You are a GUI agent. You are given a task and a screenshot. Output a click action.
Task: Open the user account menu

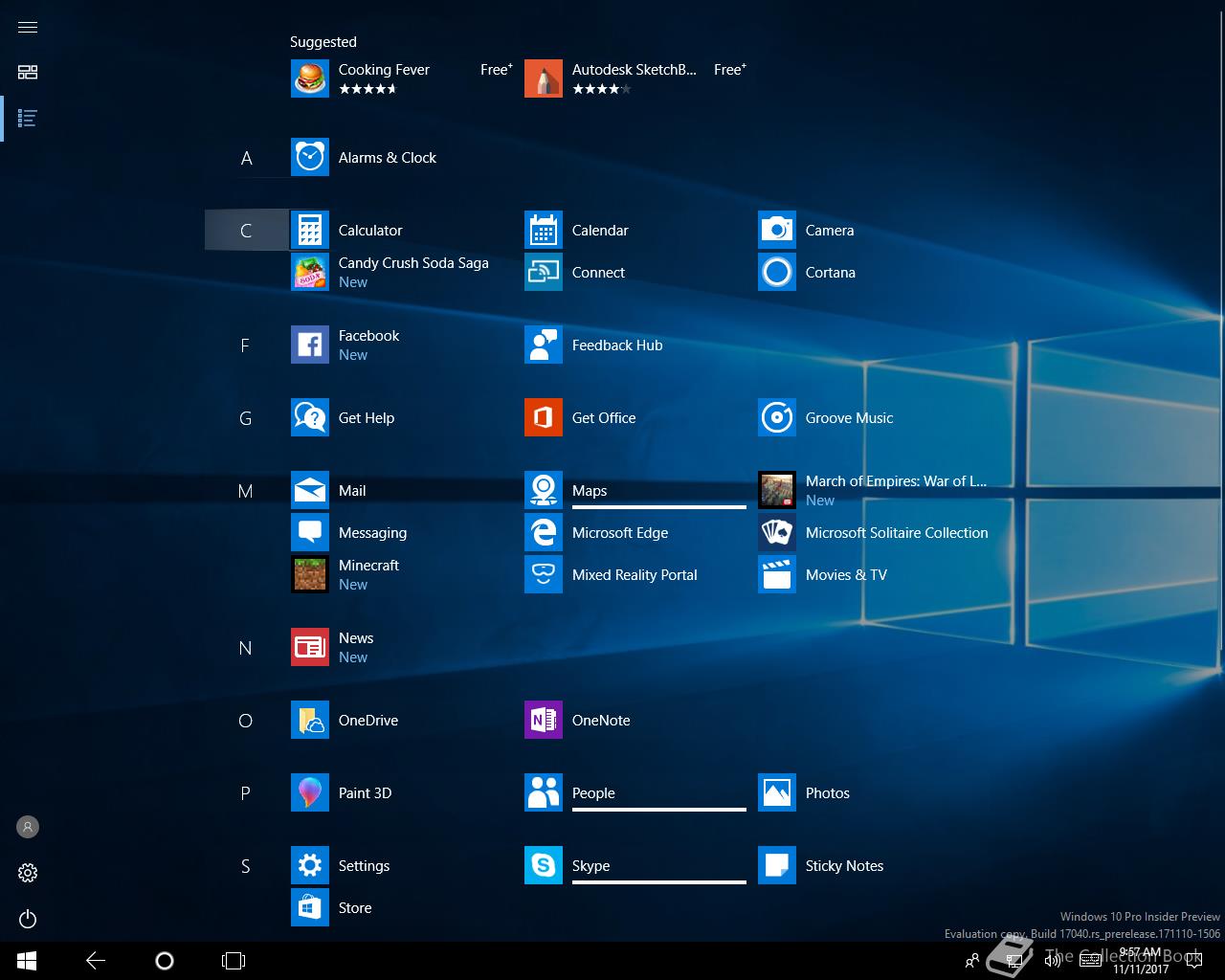coord(28,827)
